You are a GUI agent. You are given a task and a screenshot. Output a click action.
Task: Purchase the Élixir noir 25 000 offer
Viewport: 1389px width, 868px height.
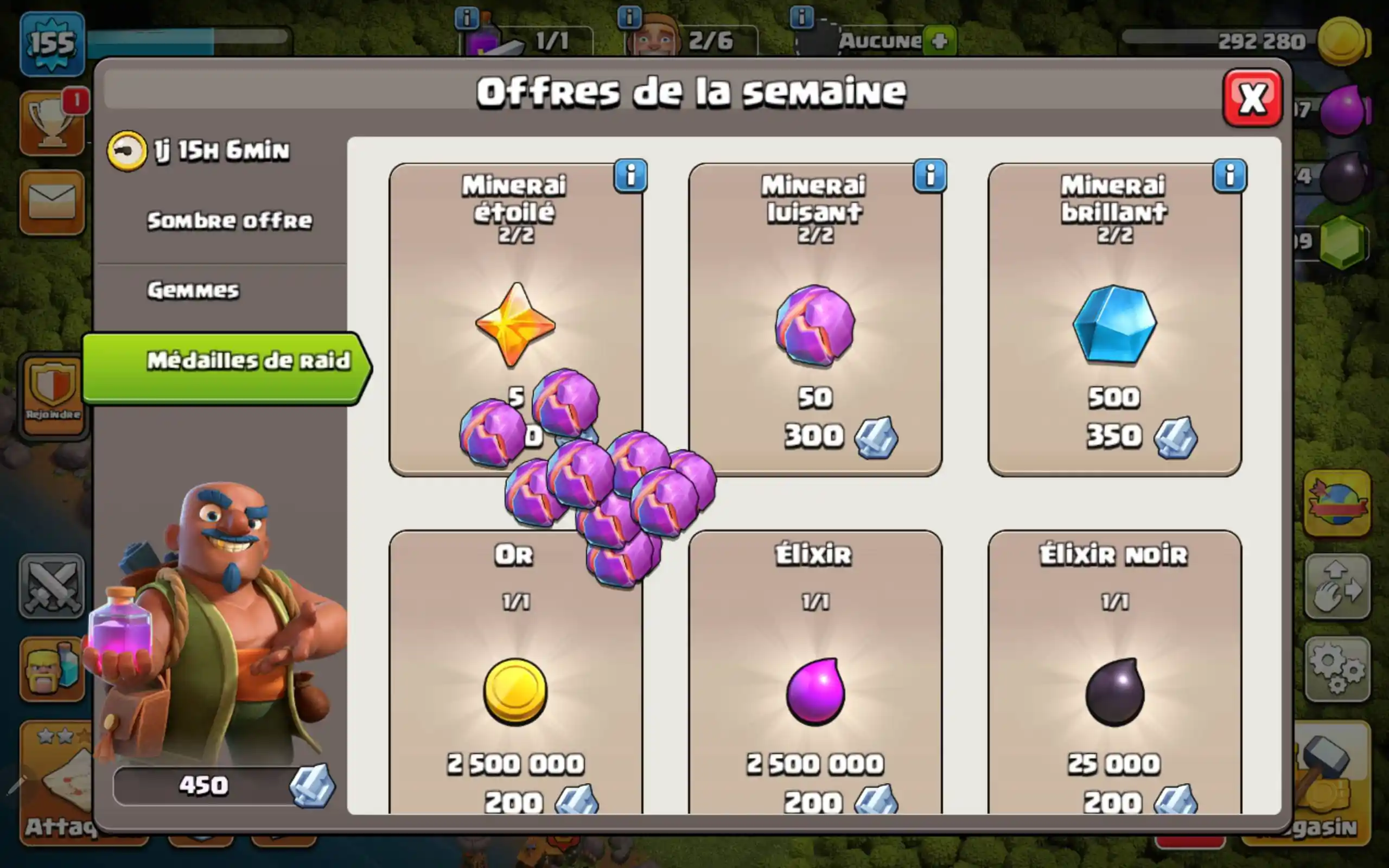pyautogui.click(x=1114, y=672)
